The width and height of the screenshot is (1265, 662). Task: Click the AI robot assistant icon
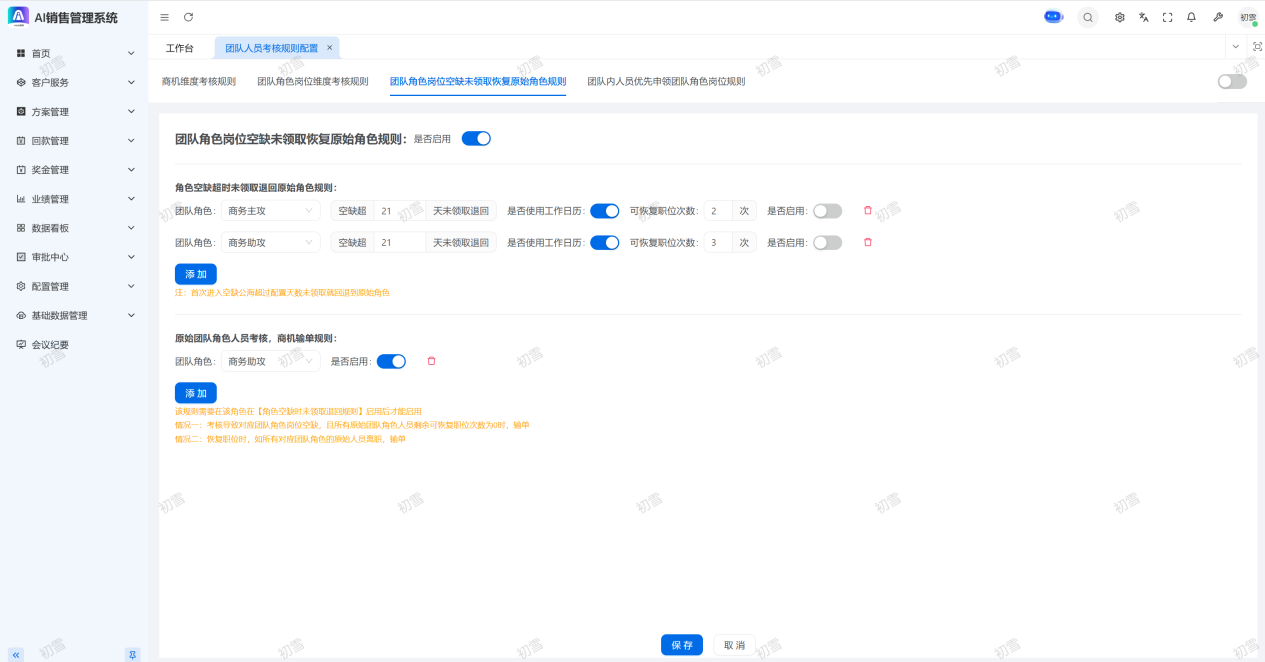[1053, 17]
